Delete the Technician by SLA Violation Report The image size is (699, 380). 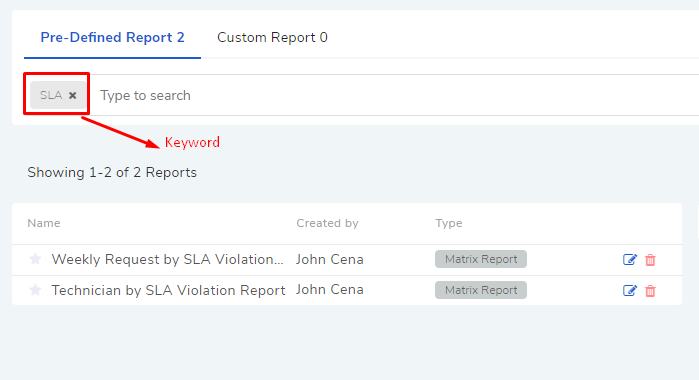tap(650, 291)
